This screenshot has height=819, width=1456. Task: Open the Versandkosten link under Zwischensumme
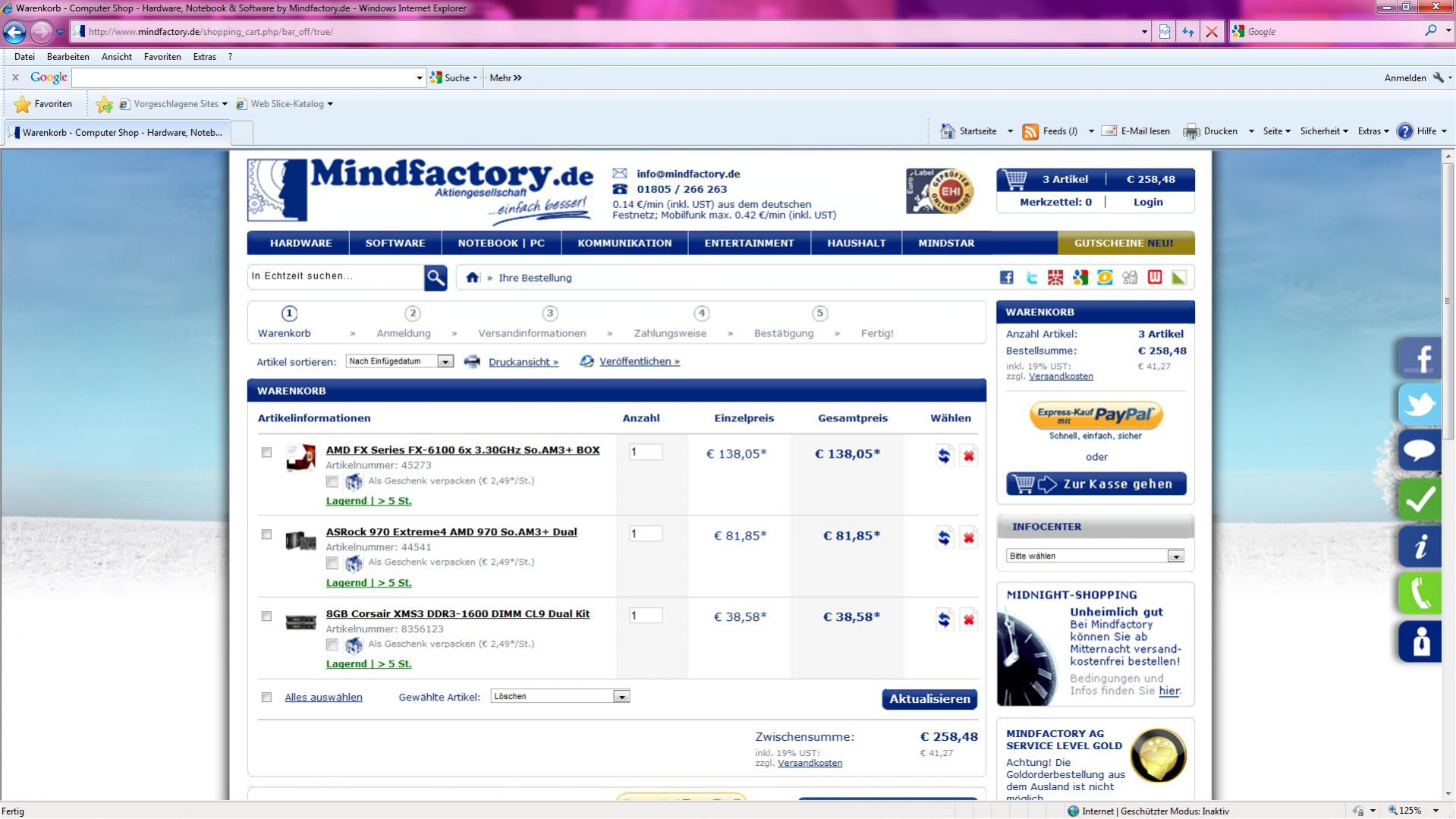[x=810, y=764]
